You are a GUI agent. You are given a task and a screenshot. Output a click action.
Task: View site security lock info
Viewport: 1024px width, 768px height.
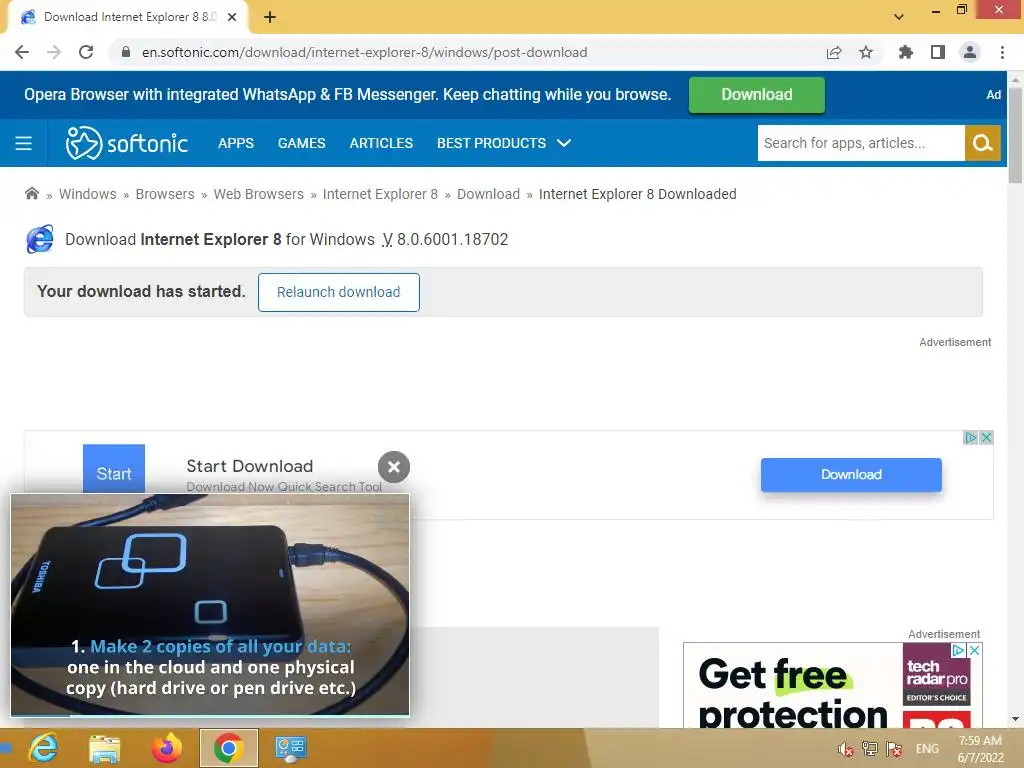[x=125, y=52]
